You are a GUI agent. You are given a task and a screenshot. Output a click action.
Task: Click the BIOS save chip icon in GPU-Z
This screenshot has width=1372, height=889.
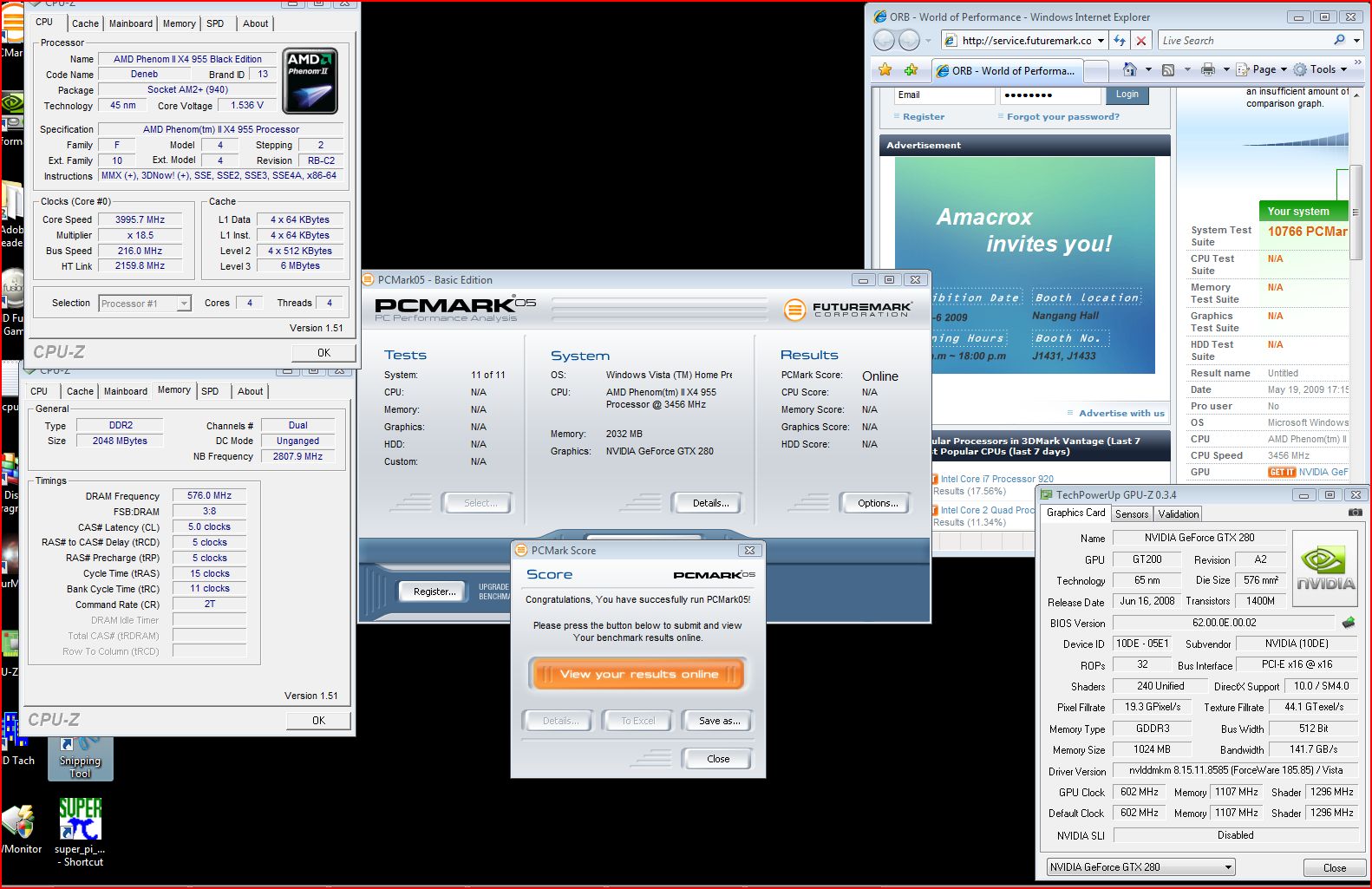(1349, 623)
